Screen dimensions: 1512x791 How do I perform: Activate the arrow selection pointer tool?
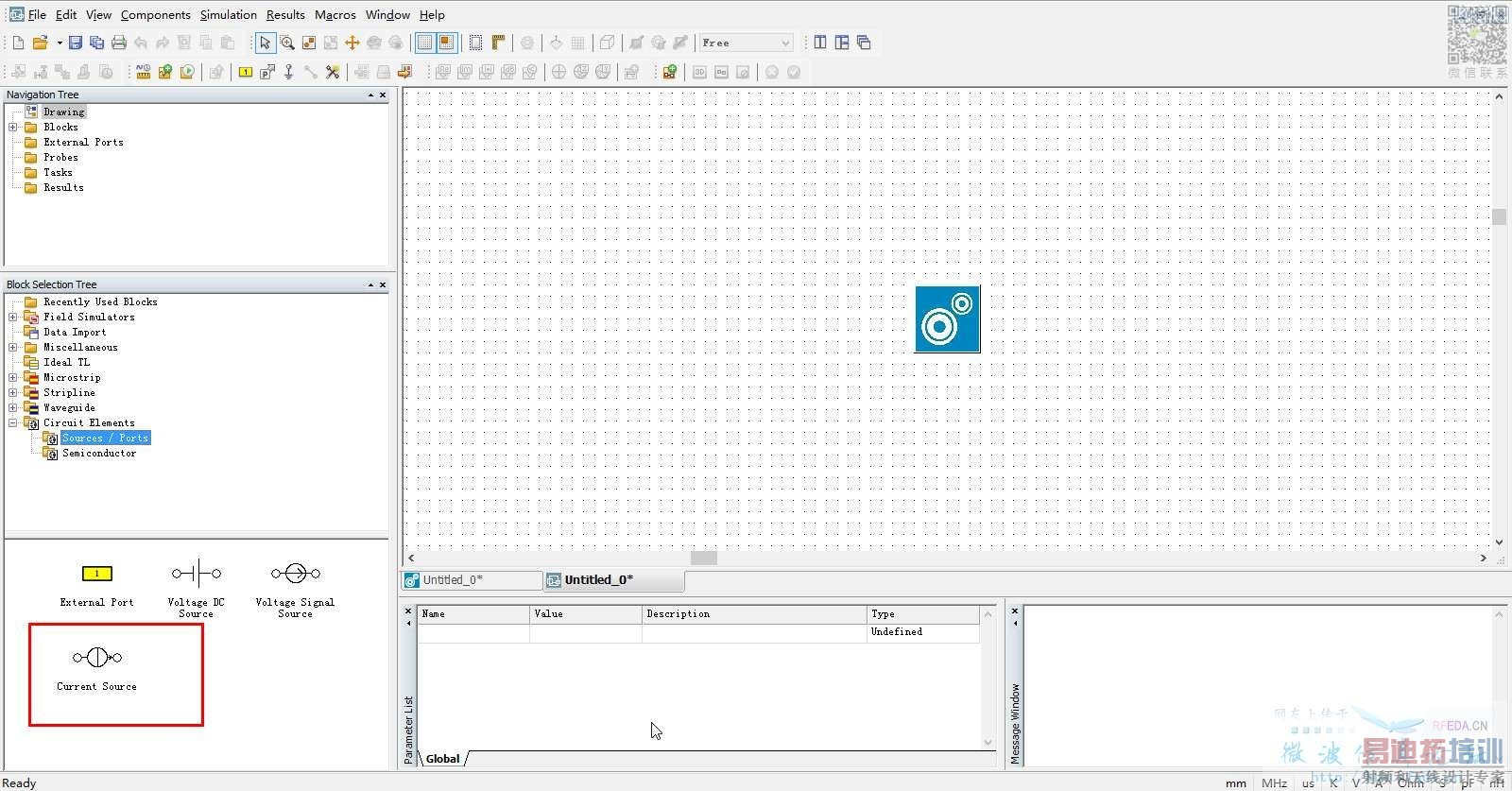click(265, 43)
